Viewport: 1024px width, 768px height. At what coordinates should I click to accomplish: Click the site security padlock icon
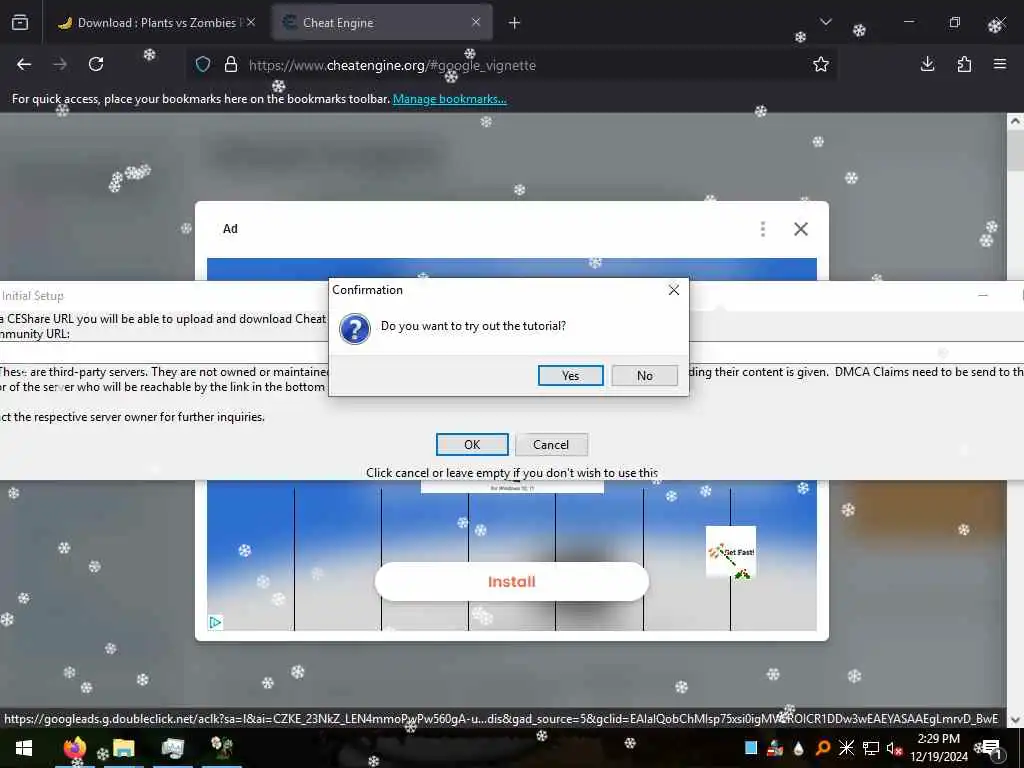231,65
